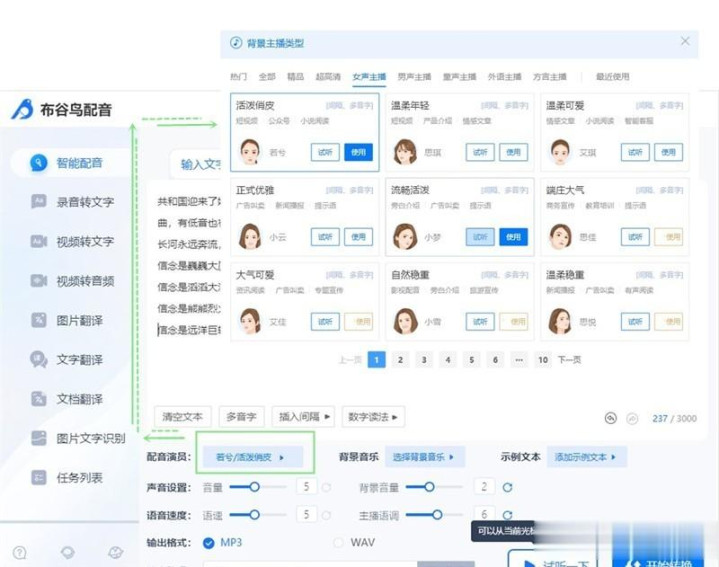Click the text line starting 共和国迎来了
The height and width of the screenshot is (567, 719).
(189, 202)
